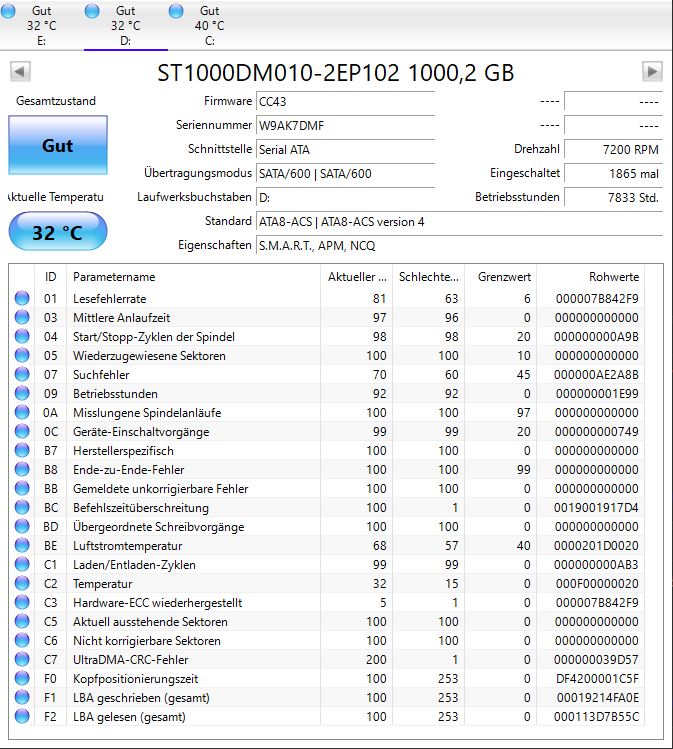Go to previous disk with left arrow

[20, 72]
